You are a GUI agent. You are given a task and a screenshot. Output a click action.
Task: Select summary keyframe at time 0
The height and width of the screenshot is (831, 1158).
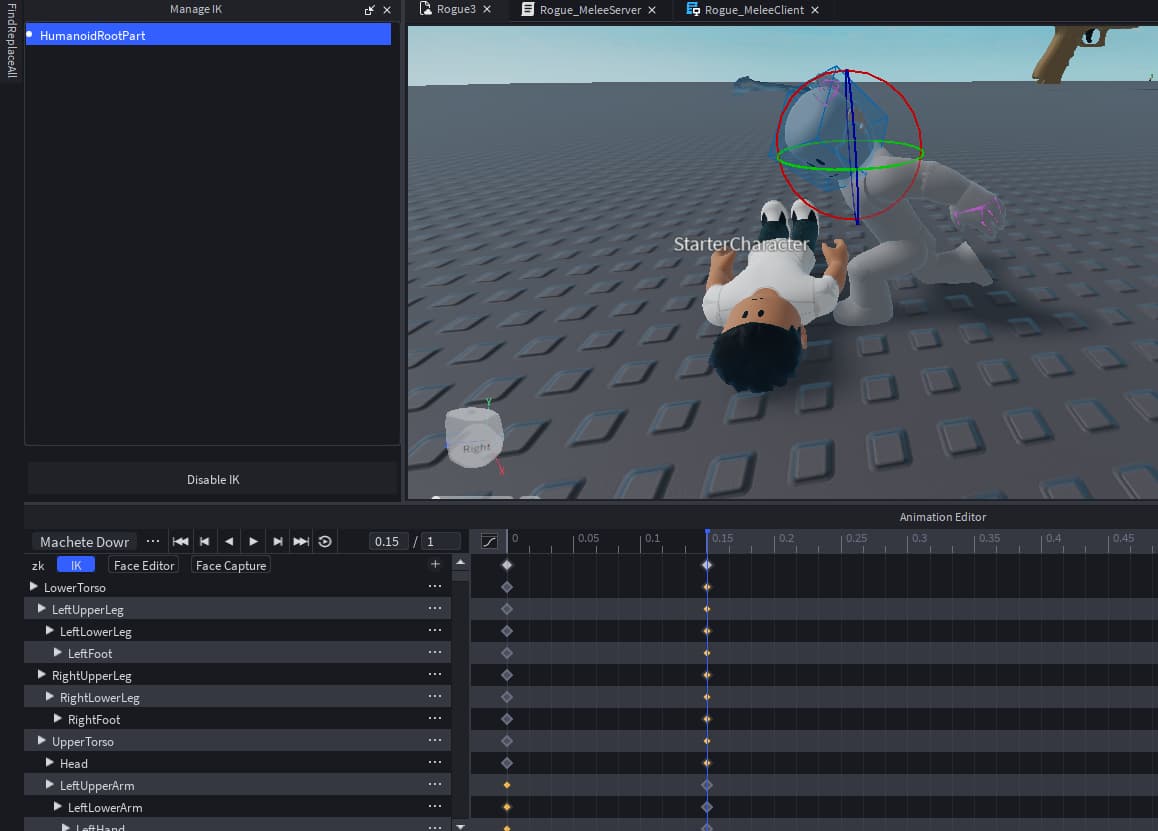(507, 564)
